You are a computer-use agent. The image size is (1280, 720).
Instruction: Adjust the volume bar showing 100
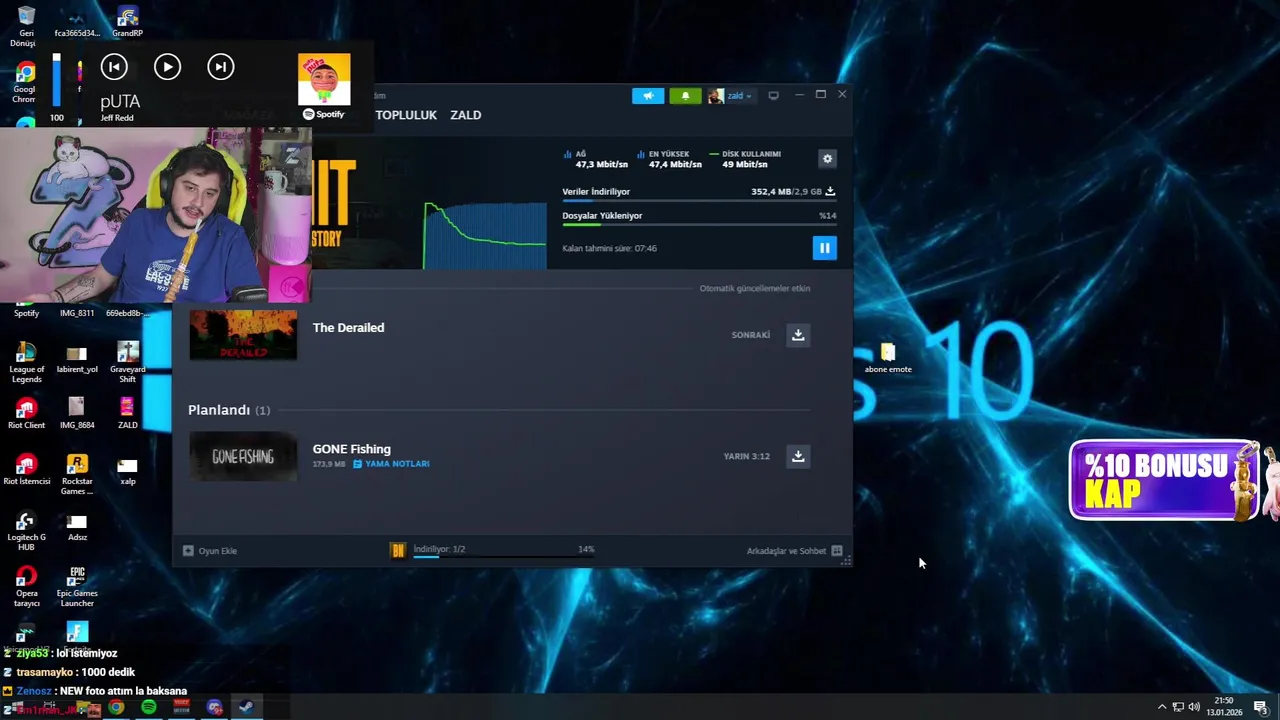point(57,80)
